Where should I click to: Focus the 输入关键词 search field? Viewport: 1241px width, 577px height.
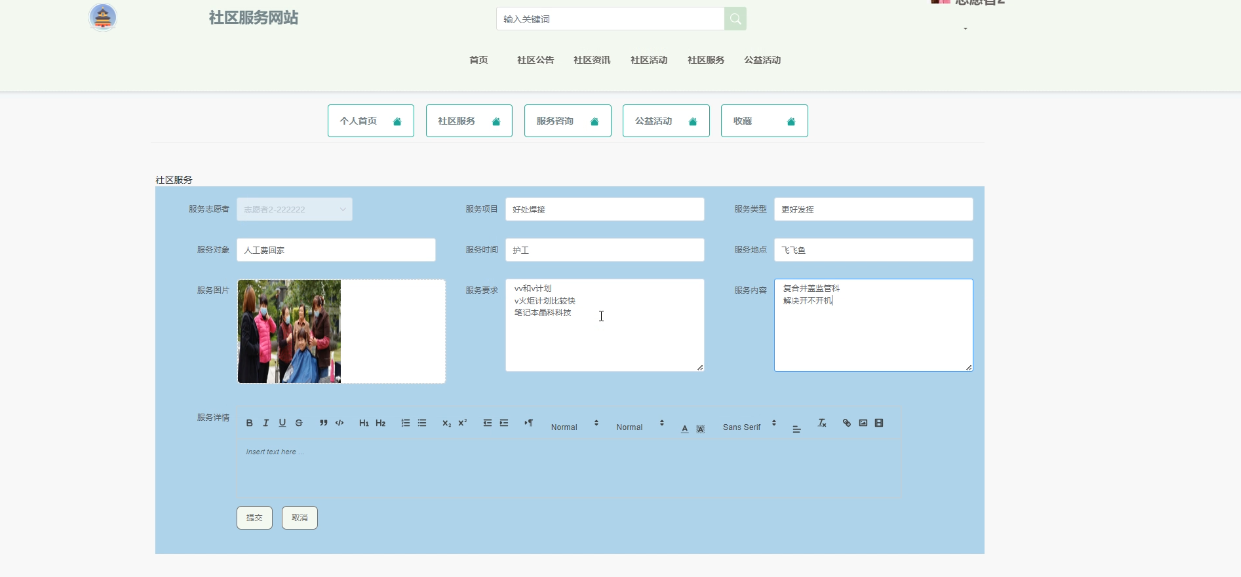pyautogui.click(x=610, y=19)
